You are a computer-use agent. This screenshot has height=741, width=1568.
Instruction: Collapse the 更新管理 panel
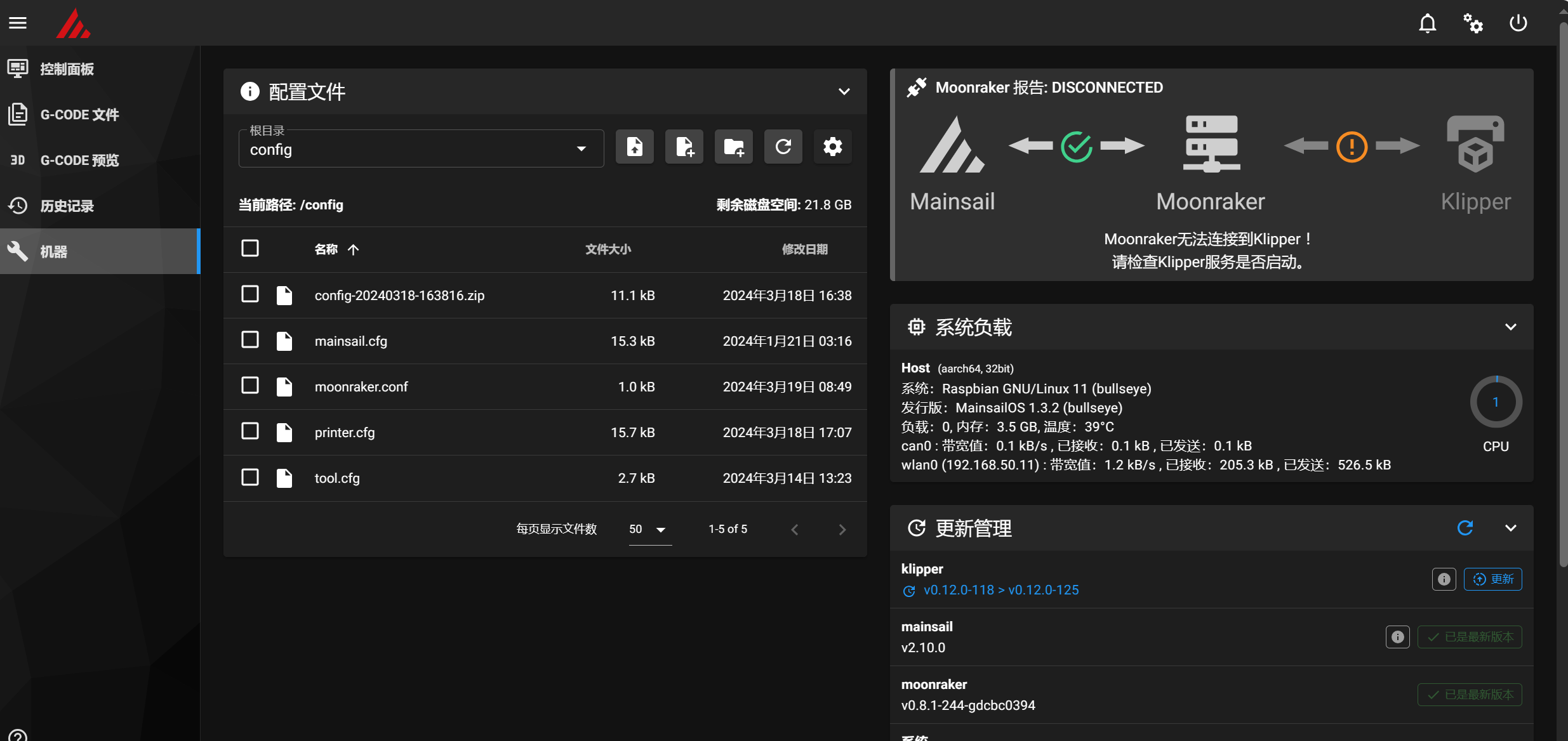point(1511,528)
